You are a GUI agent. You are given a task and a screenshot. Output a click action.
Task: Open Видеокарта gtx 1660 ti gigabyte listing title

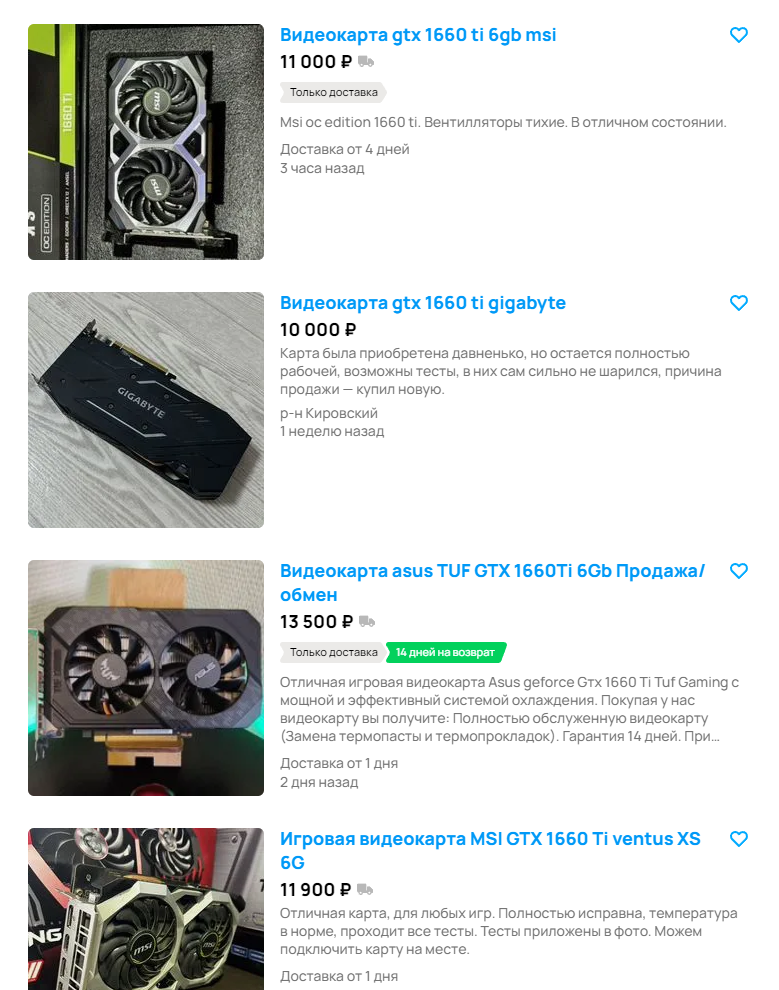(423, 303)
